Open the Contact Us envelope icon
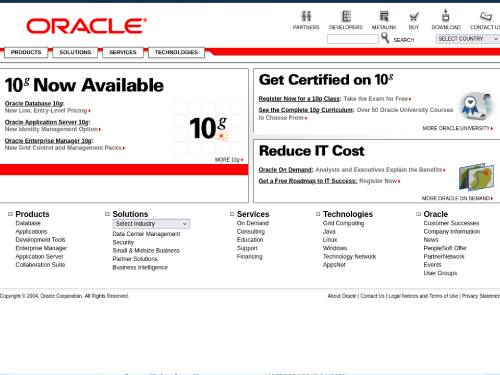The width and height of the screenshot is (500, 375). coord(486,16)
